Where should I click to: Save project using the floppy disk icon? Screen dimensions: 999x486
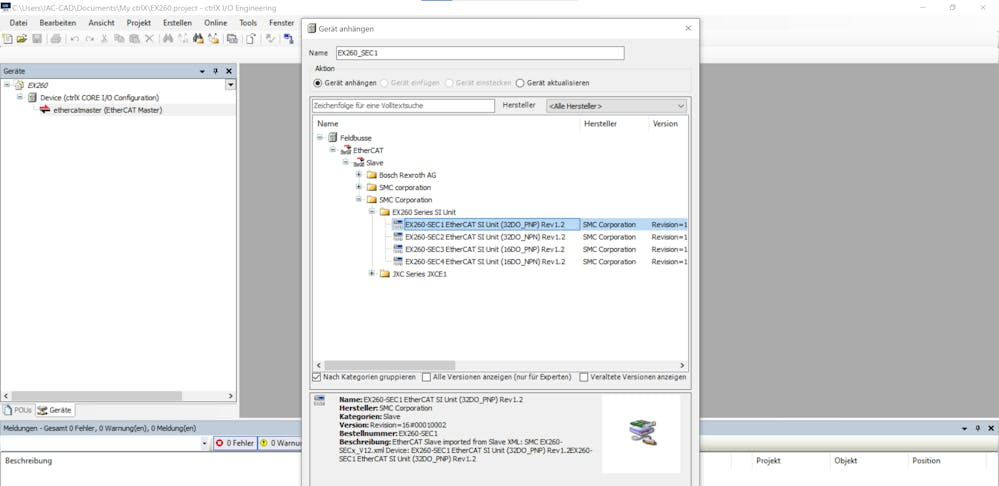(x=37, y=39)
